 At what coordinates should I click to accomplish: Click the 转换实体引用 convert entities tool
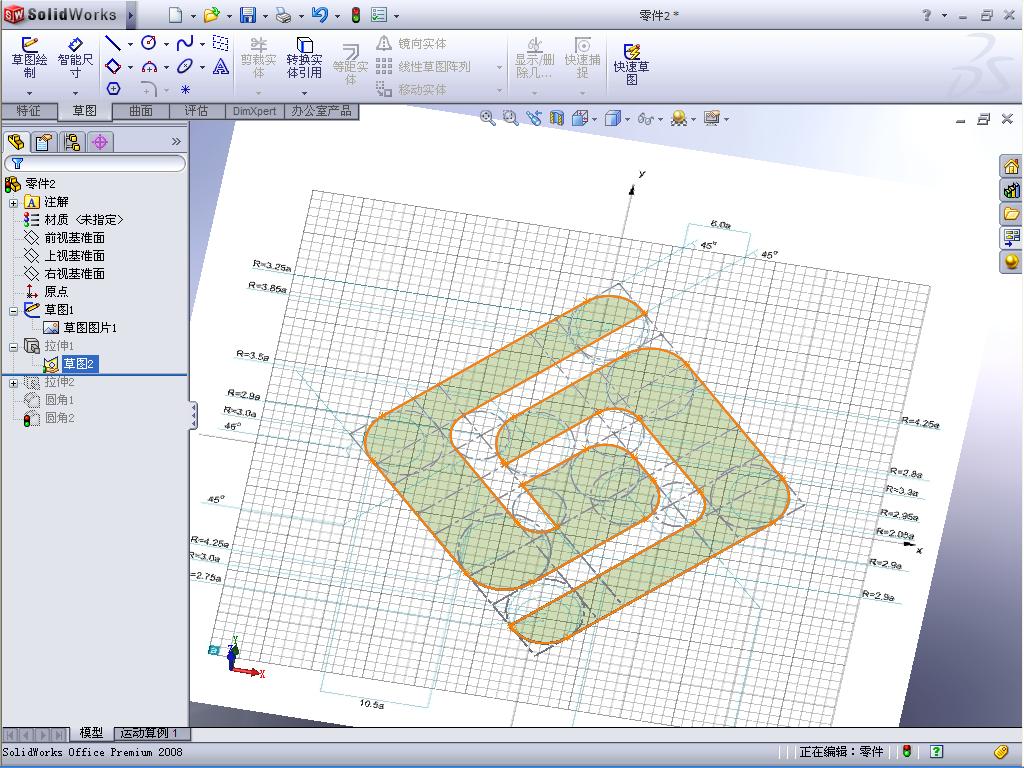point(304,57)
